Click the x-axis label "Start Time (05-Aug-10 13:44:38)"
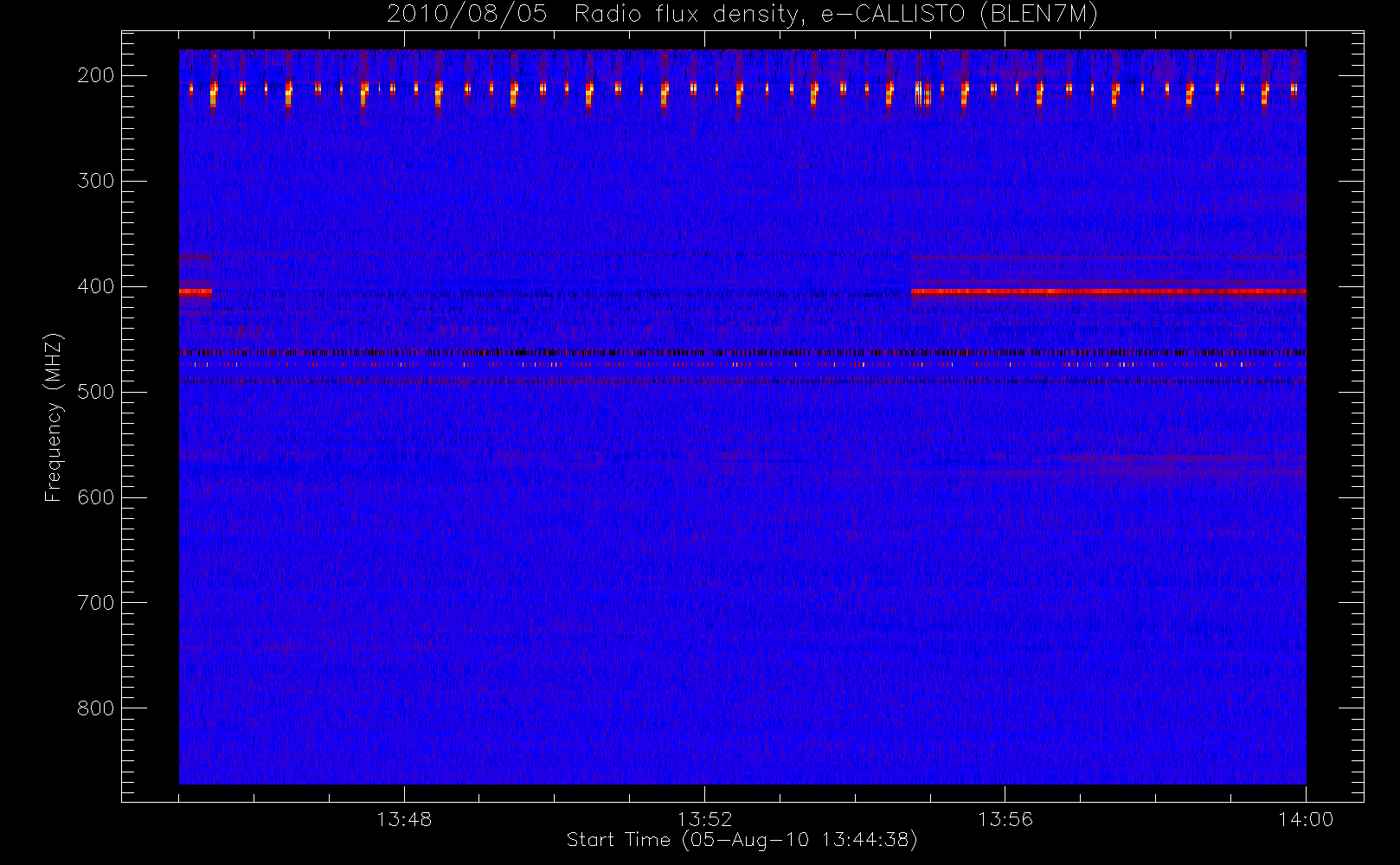 click(x=742, y=840)
